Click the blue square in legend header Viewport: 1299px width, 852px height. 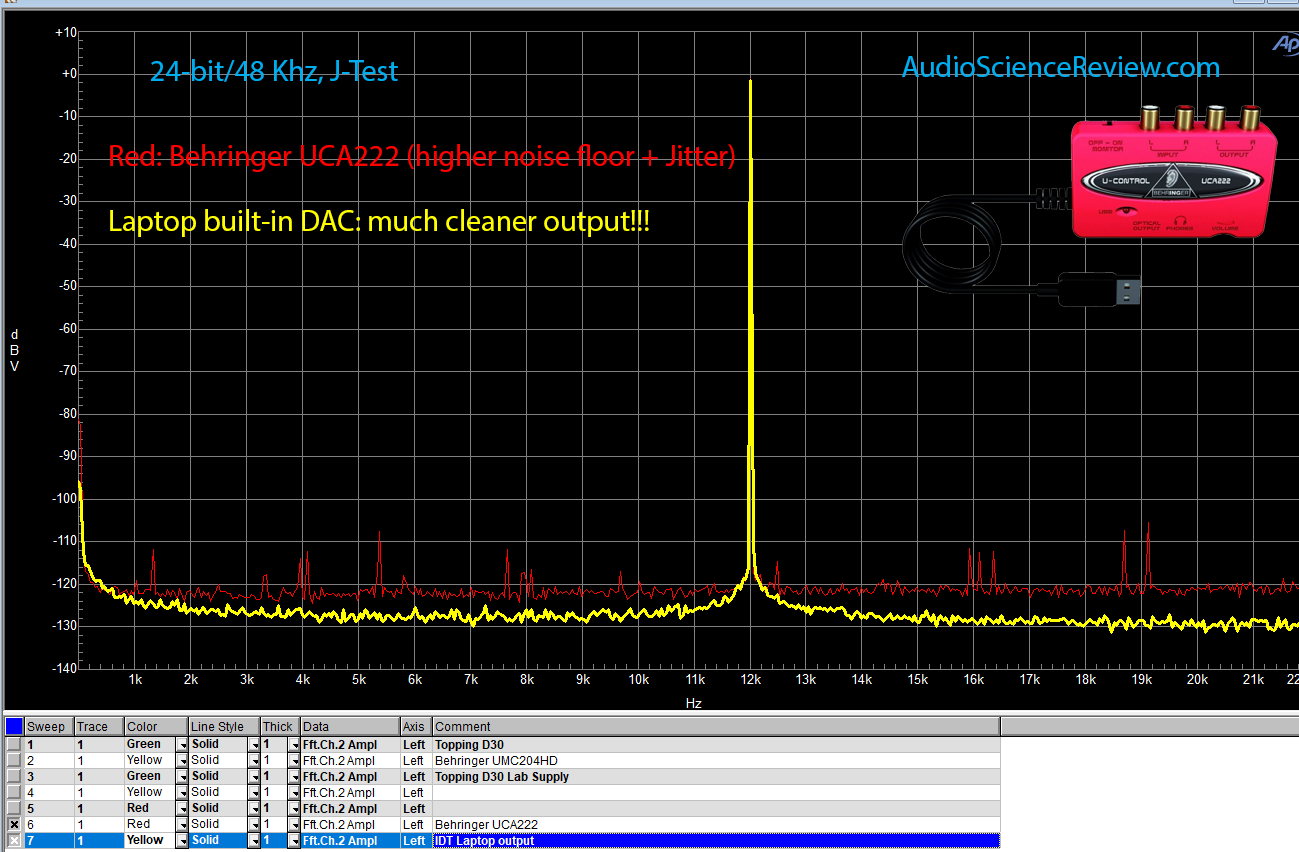pyautogui.click(x=13, y=727)
